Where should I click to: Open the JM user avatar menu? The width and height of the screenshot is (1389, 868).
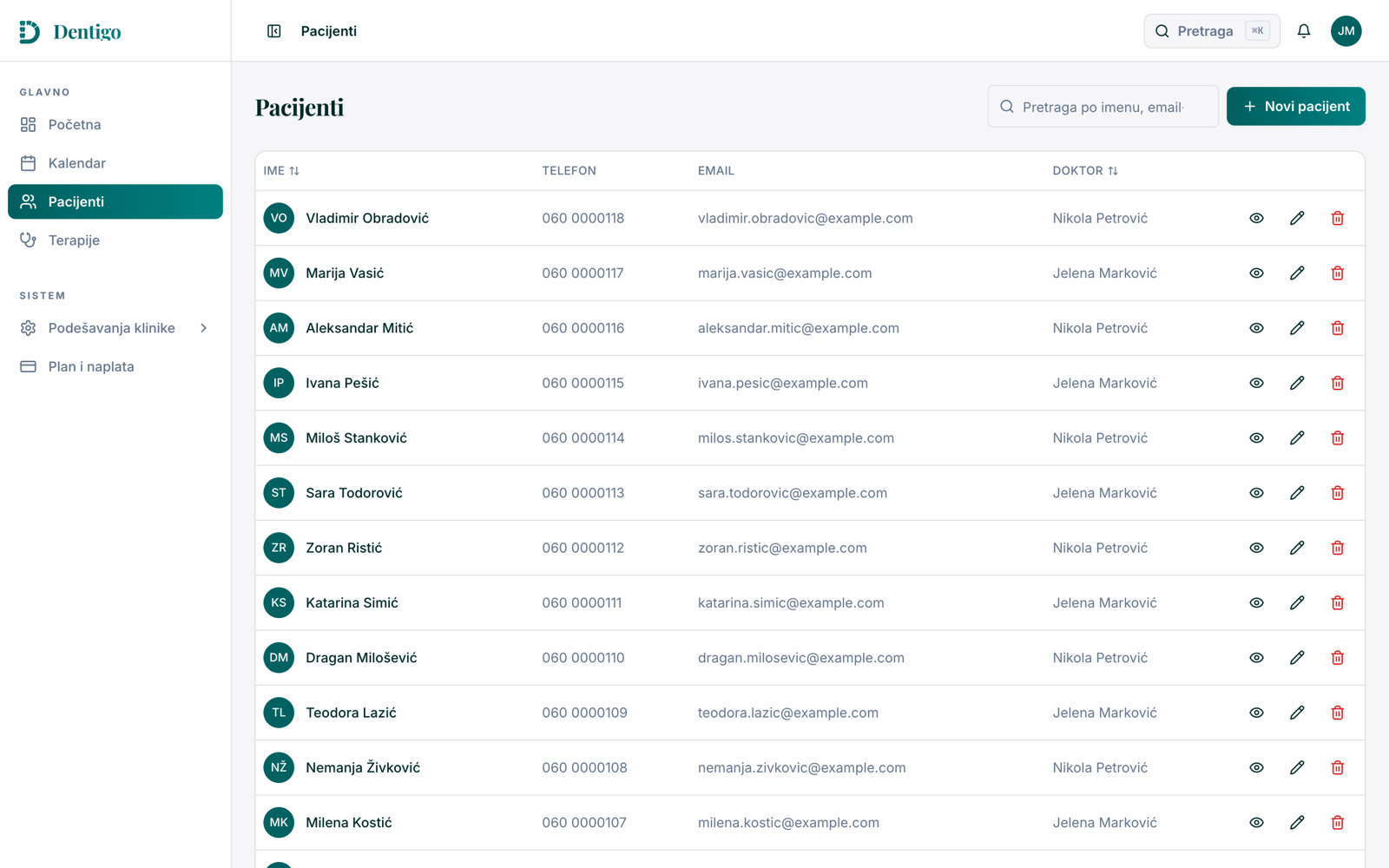(x=1346, y=31)
